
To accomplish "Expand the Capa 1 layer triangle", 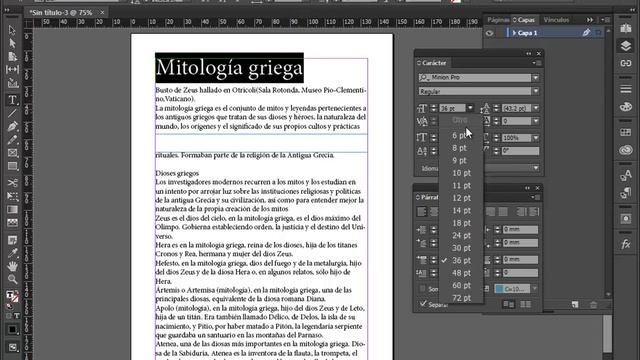I will pos(514,33).
